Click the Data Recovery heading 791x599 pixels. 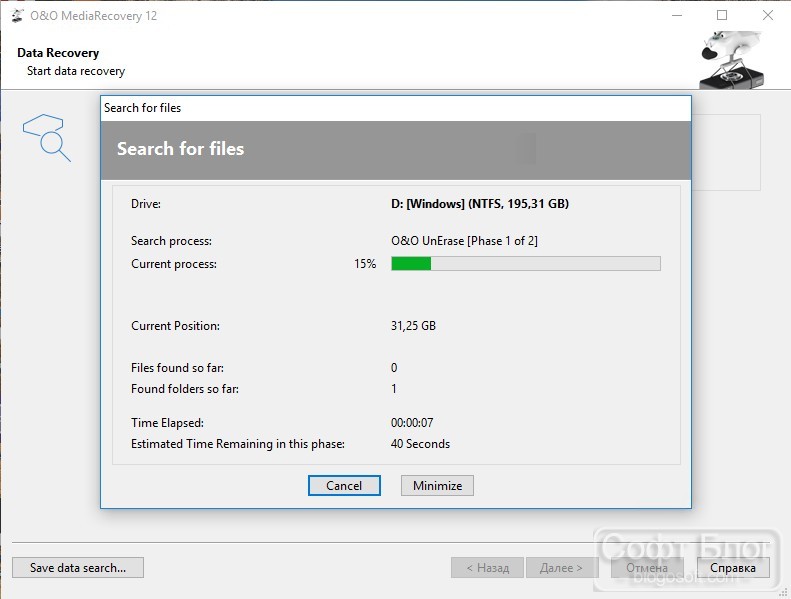[58, 52]
